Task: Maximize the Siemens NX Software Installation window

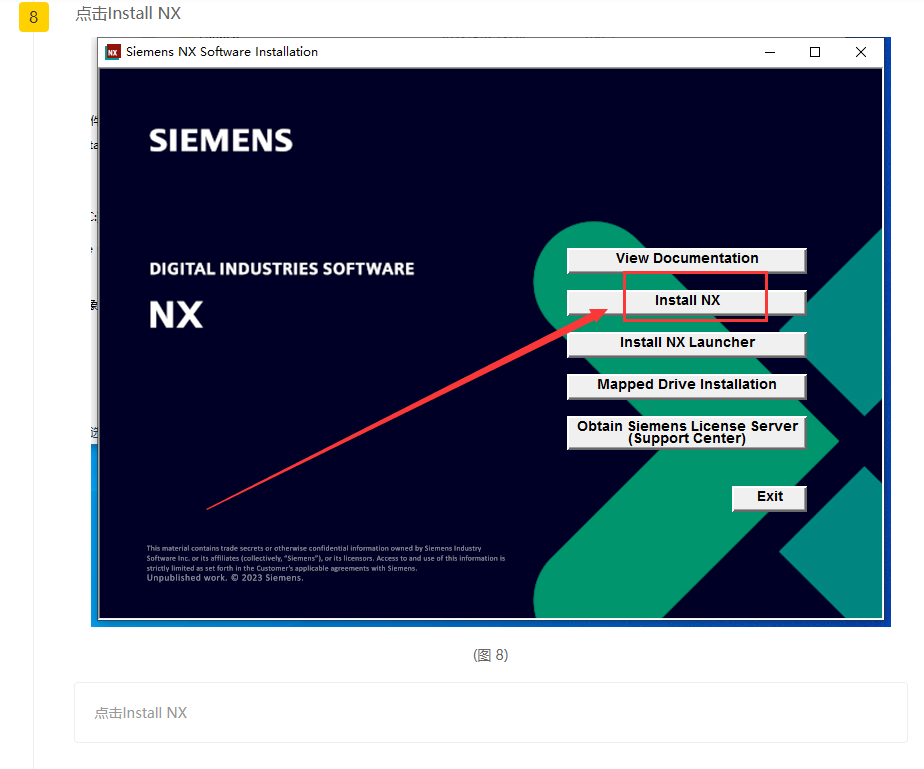Action: (815, 52)
